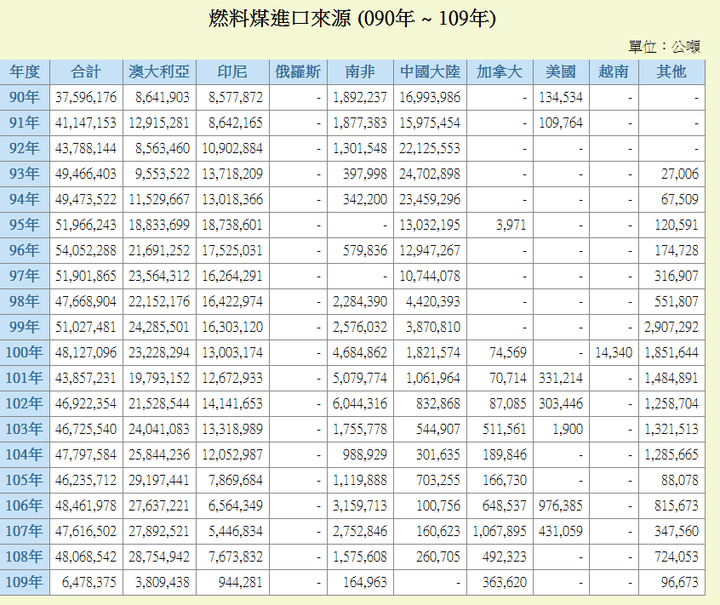The width and height of the screenshot is (720, 605).
Task: Select the 91年 row label
Action: [25, 123]
